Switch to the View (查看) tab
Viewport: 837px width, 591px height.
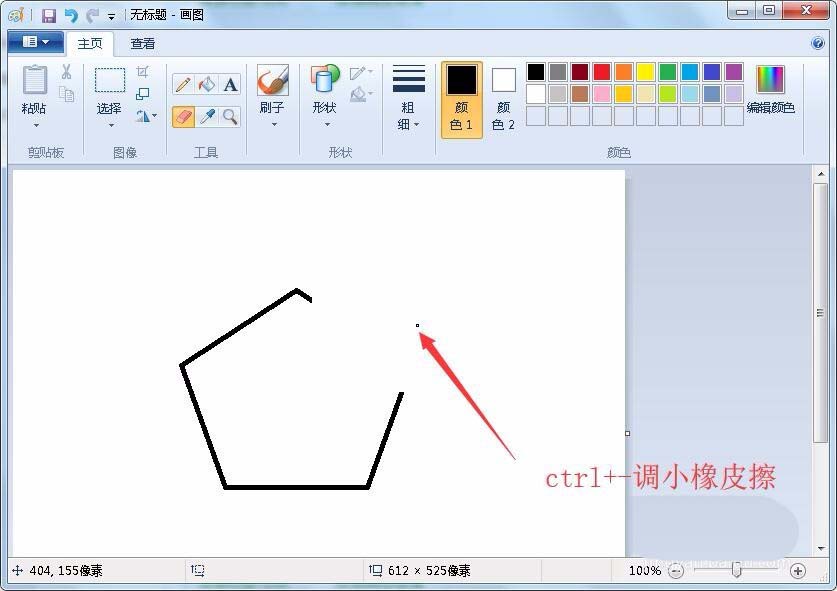(142, 43)
